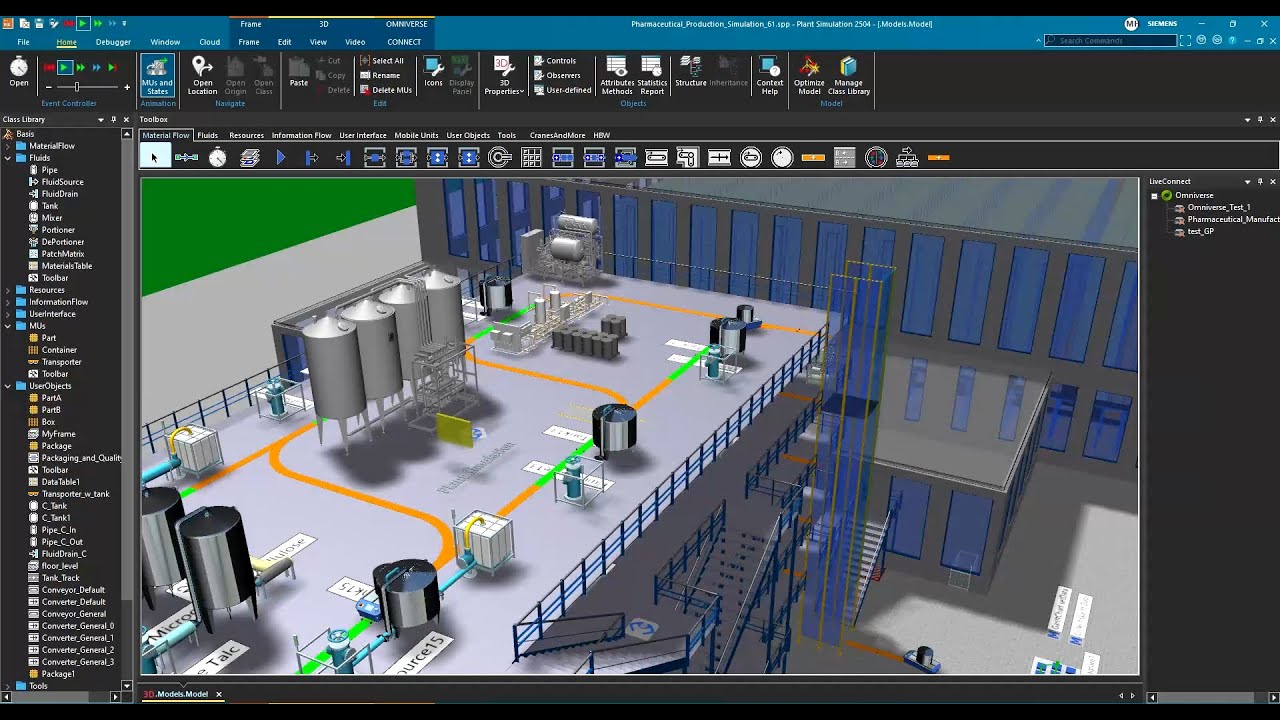Image resolution: width=1280 pixels, height=720 pixels.
Task: Pin the Class Library panel
Action: tap(113, 120)
